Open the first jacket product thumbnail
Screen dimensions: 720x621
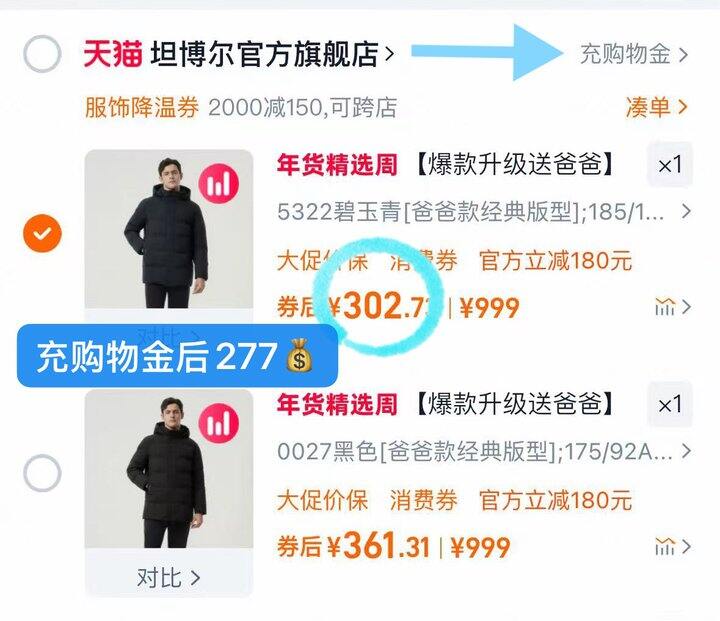pos(169,229)
